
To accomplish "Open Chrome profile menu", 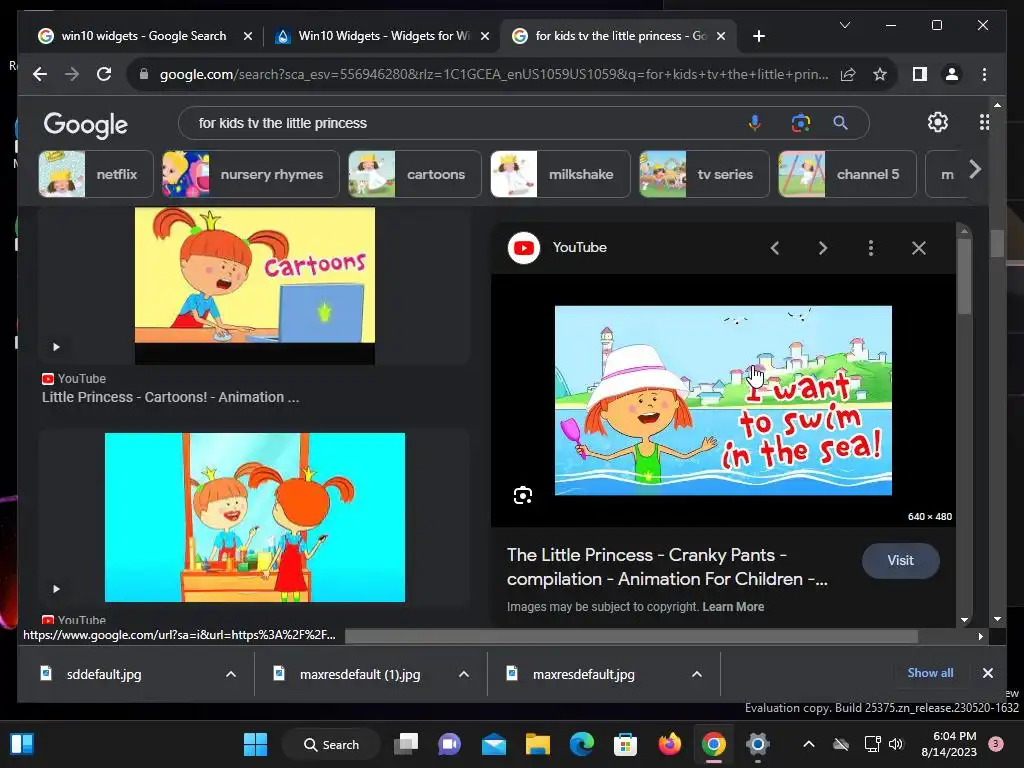I will (952, 74).
